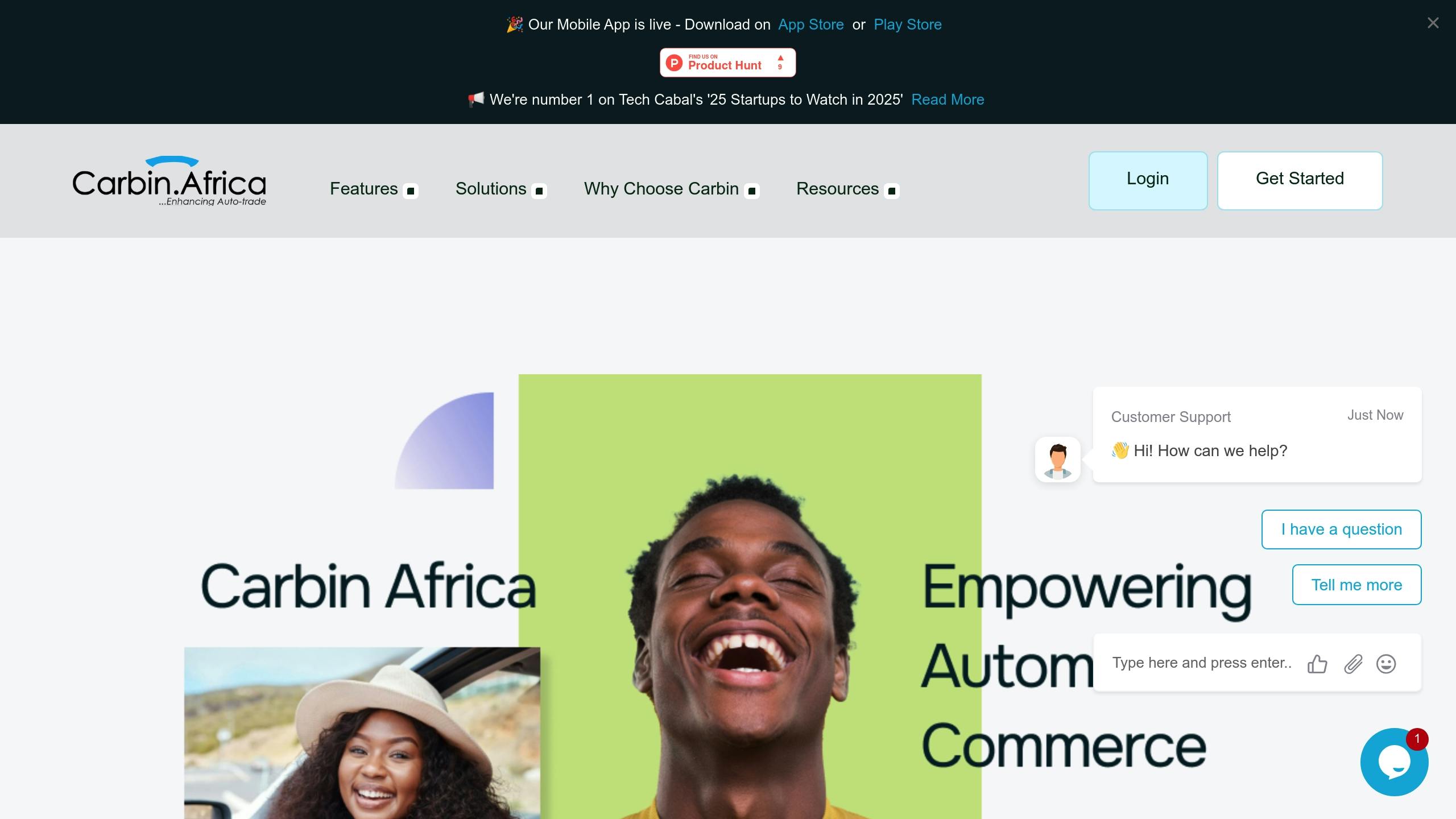Click the Product Hunt badge
This screenshot has height=819, width=1456.
coord(727,63)
